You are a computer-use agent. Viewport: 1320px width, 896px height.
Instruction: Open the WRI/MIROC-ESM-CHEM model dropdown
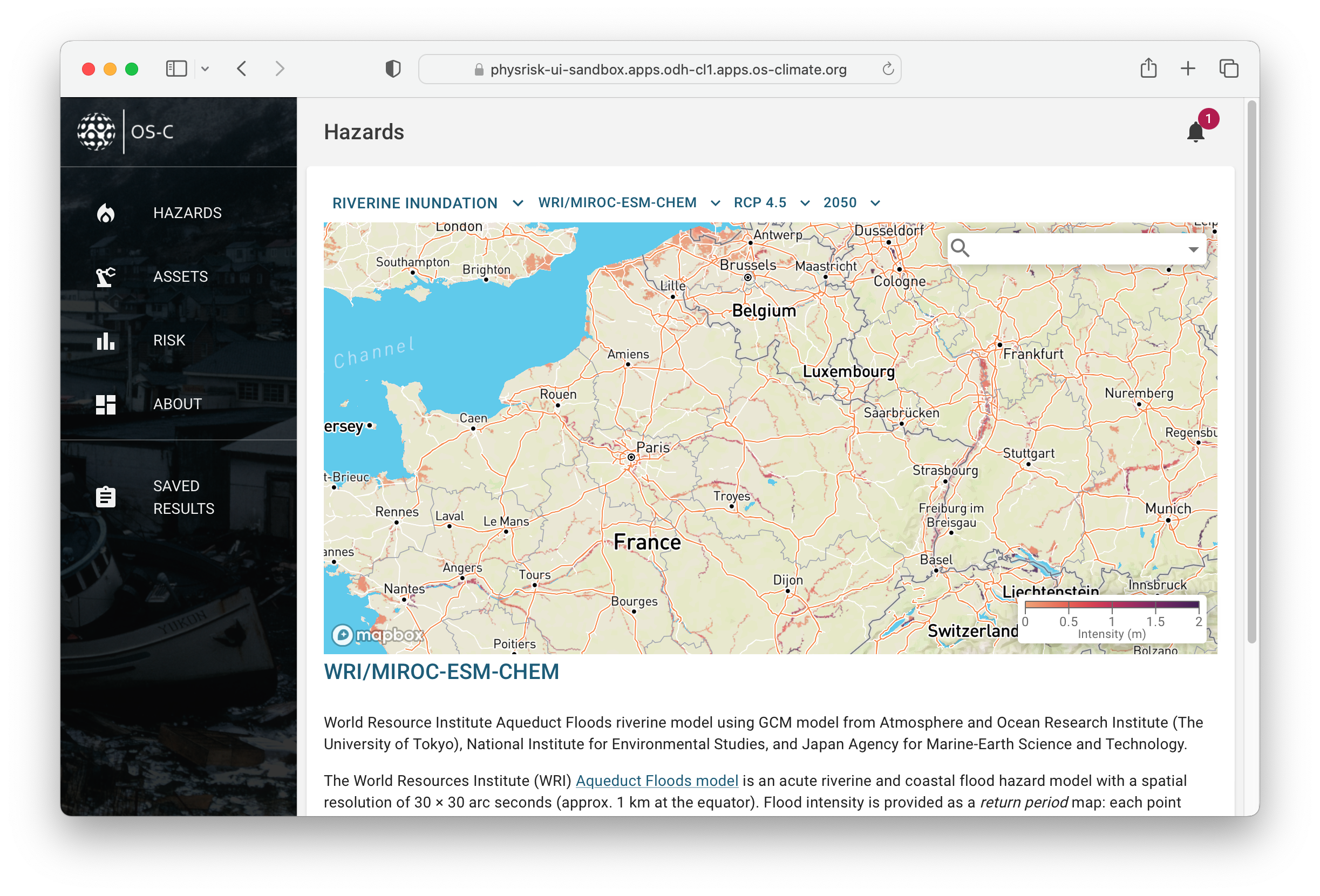(629, 203)
